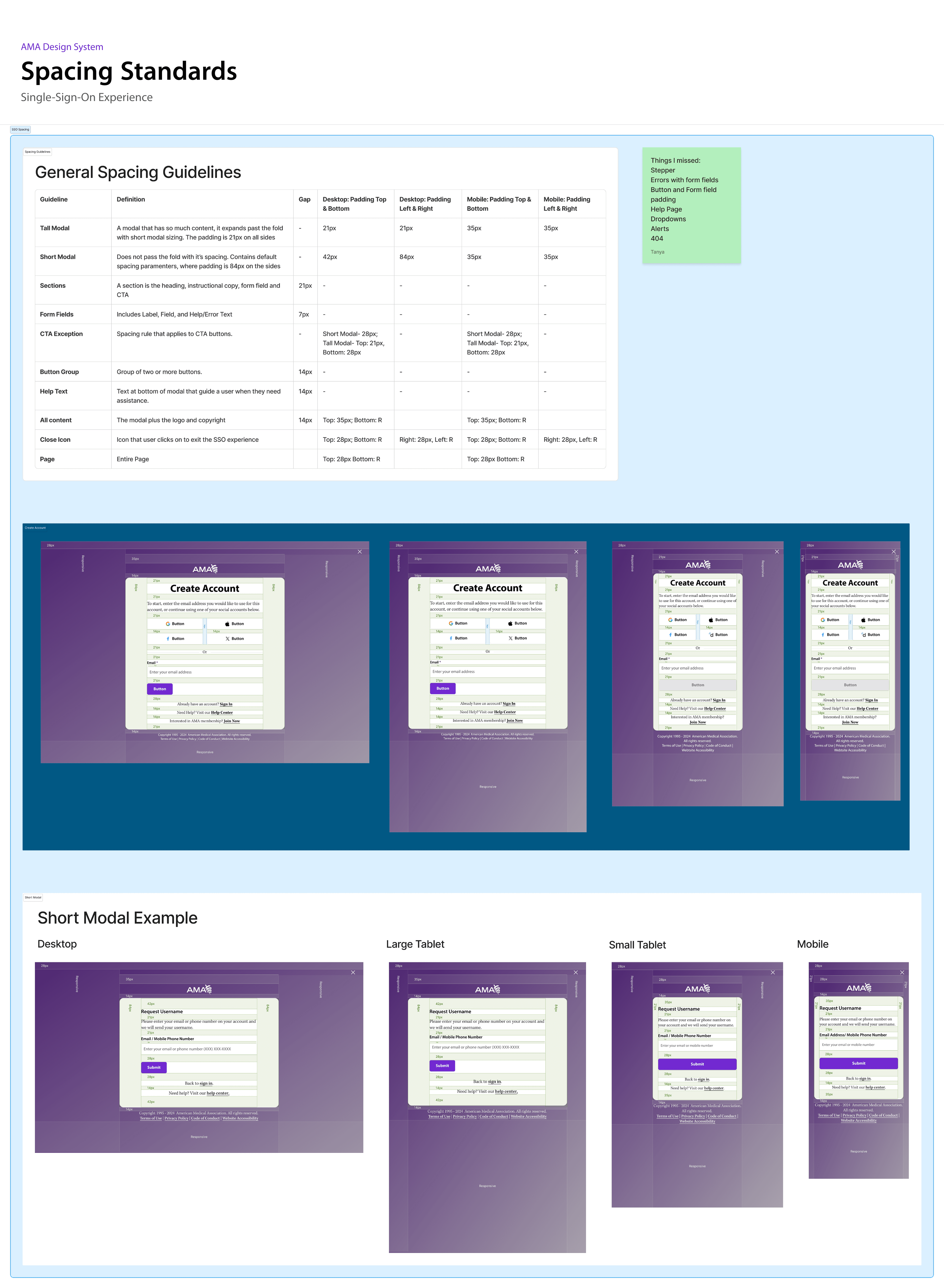Click the AMA logo in the large tablet Create Account mockup
The width and height of the screenshot is (944, 1288).
pyautogui.click(x=488, y=568)
